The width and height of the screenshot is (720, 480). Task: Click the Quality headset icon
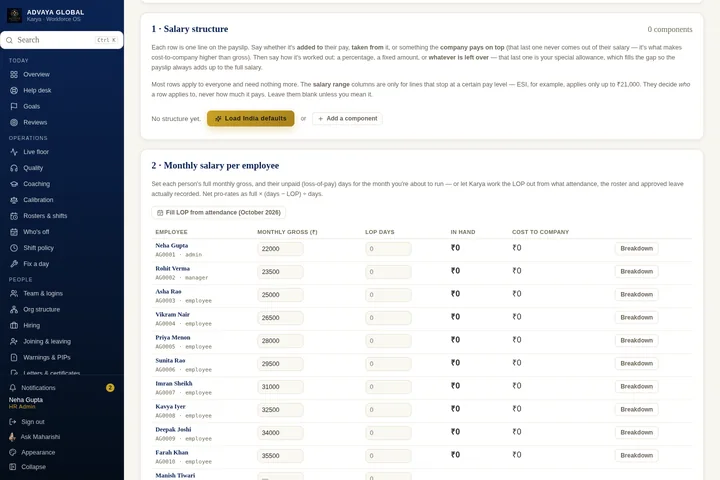coord(14,168)
